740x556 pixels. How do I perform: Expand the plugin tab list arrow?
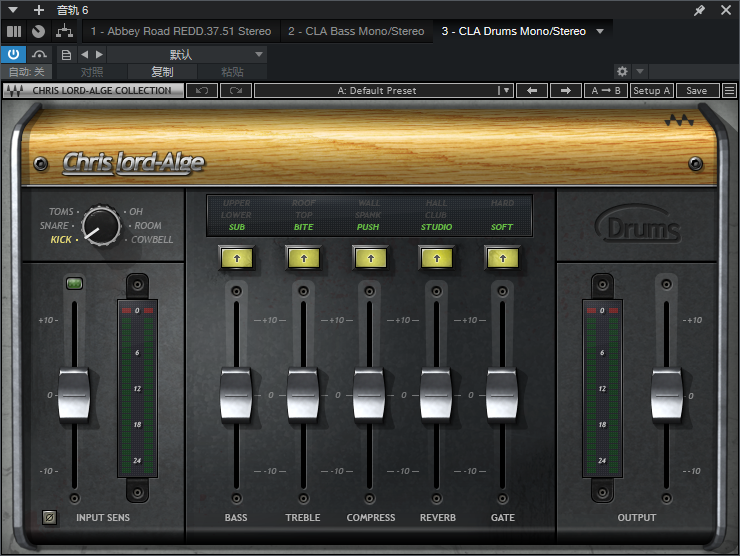(600, 31)
